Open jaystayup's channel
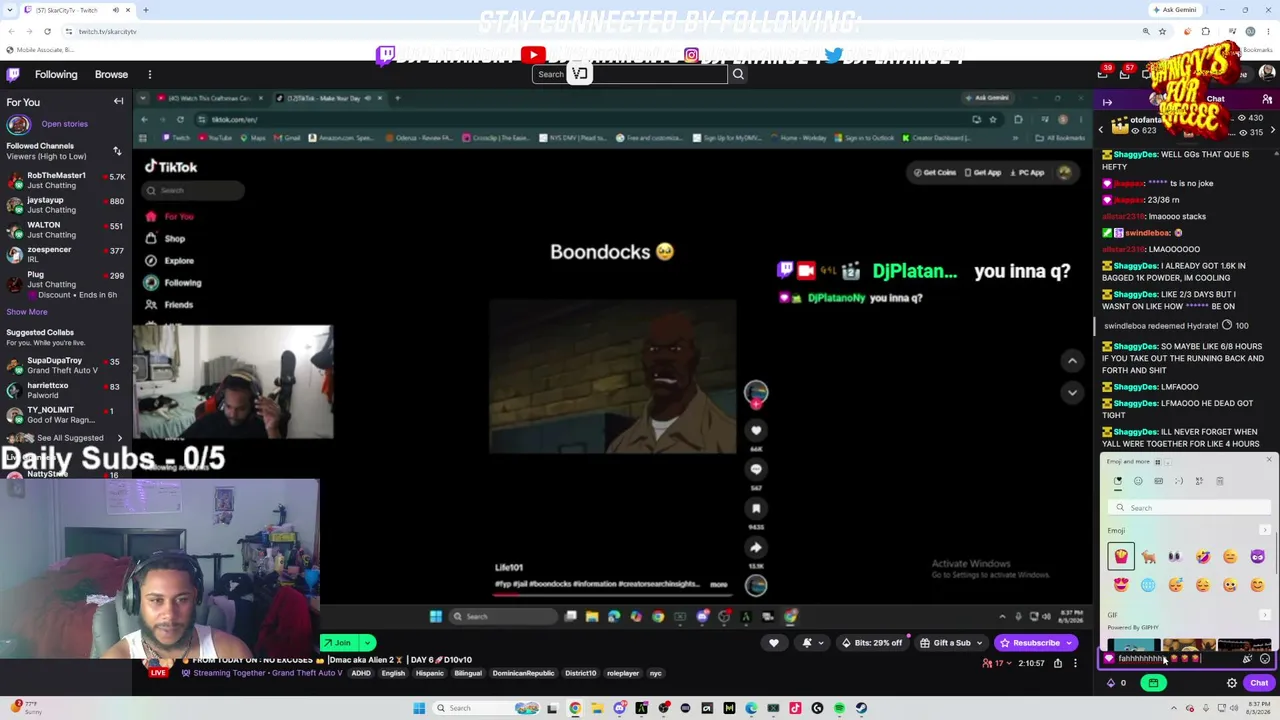Image resolution: width=1280 pixels, height=720 pixels. point(64,205)
